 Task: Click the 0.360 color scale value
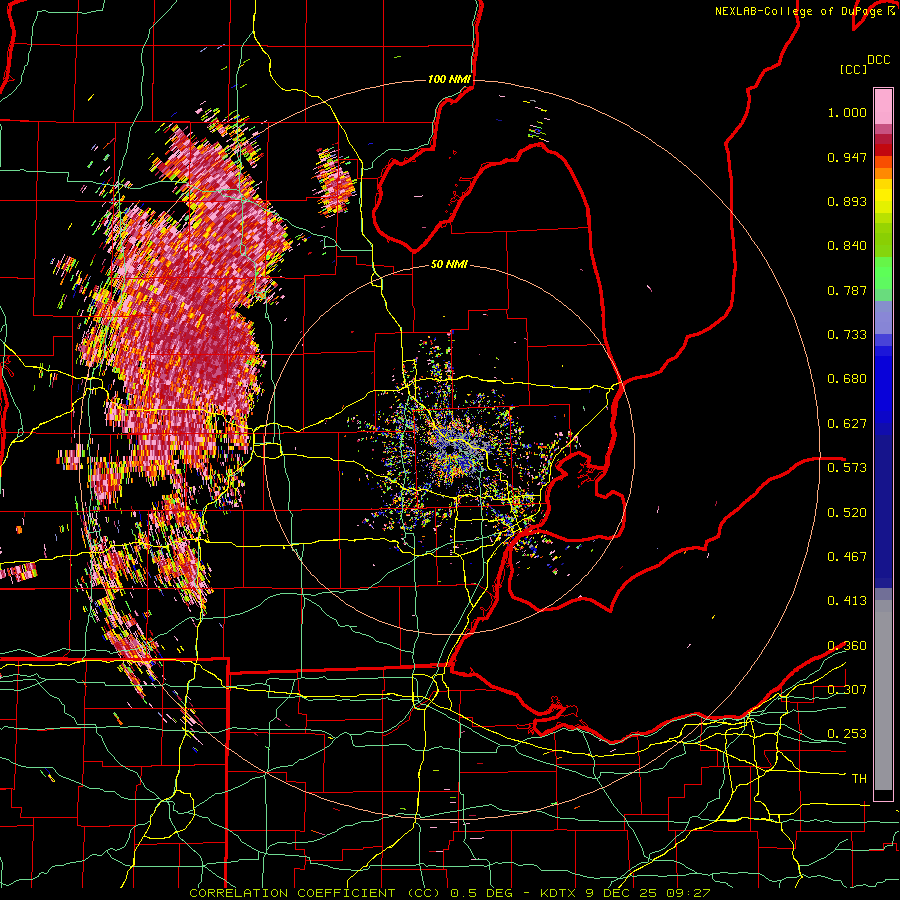pos(847,646)
